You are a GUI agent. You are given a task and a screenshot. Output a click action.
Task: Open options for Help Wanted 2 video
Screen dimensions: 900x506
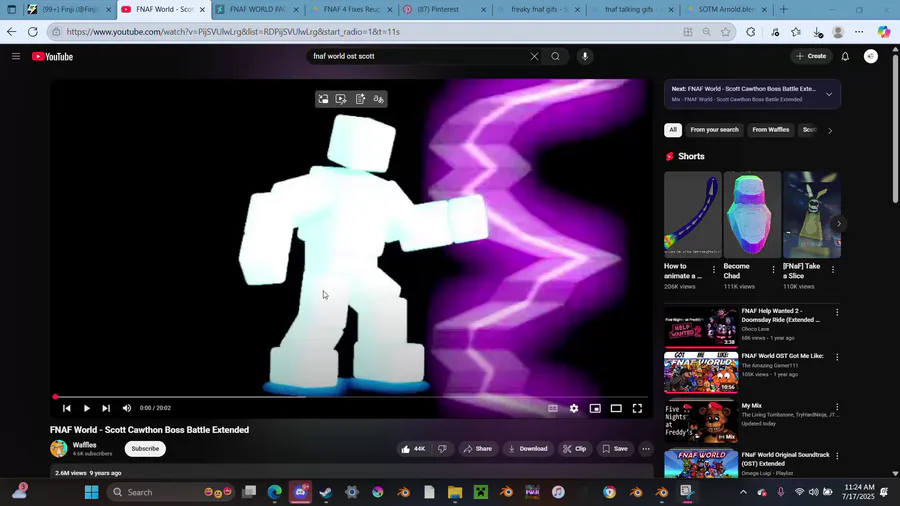pyautogui.click(x=837, y=312)
